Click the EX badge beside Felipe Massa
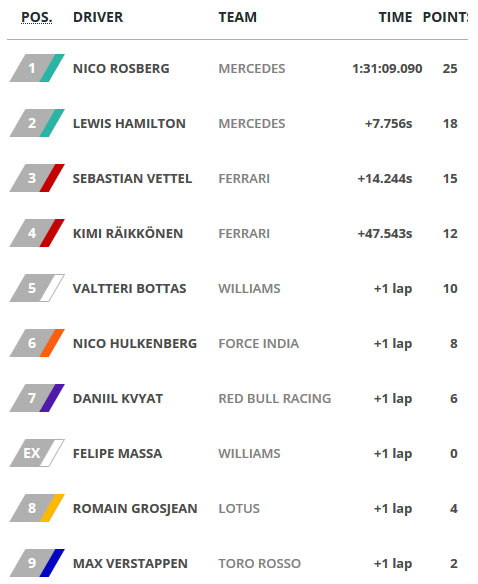This screenshot has height=584, width=478. point(37,453)
